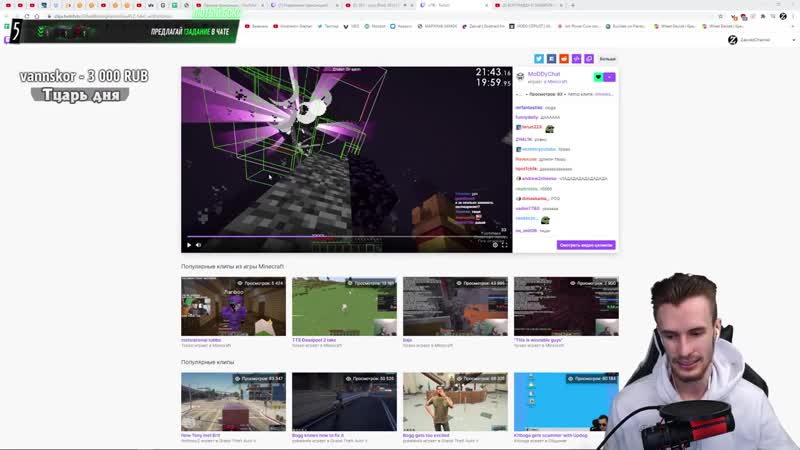Image resolution: width=800 pixels, height=450 pixels.
Task: Reload the page in the browser toolbar
Action: coord(27,16)
